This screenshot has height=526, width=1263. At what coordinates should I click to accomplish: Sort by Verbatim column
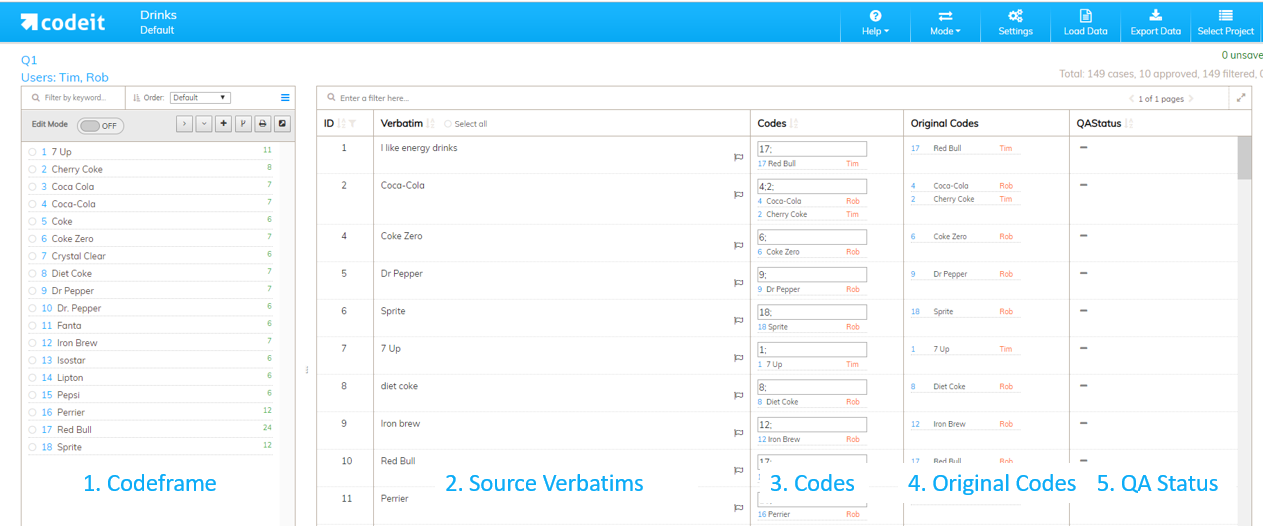point(431,124)
